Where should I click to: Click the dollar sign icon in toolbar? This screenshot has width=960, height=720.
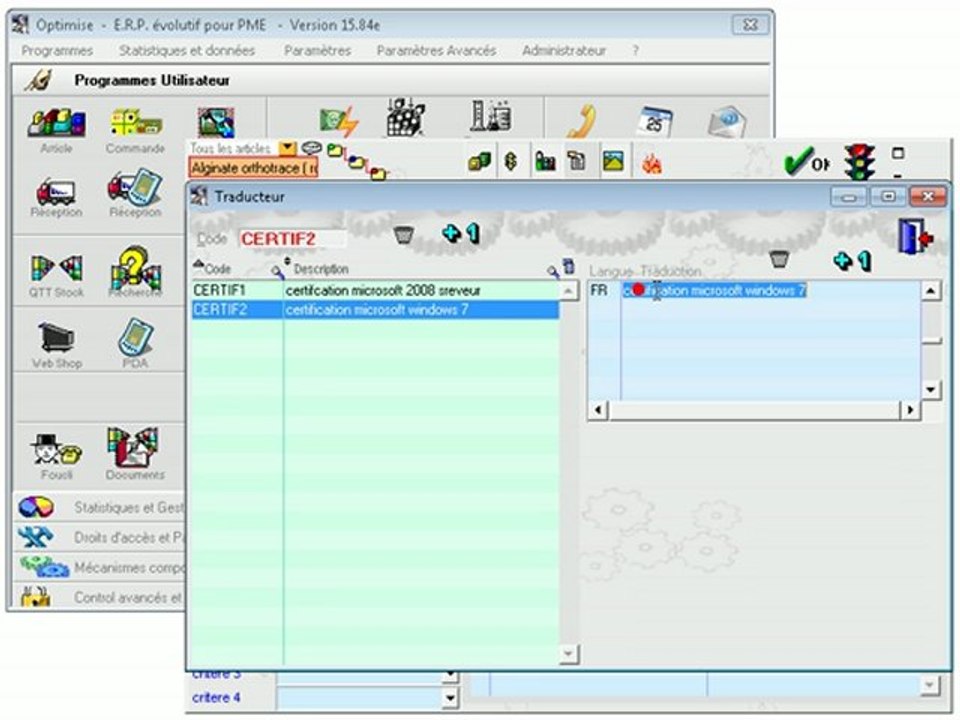click(x=510, y=162)
